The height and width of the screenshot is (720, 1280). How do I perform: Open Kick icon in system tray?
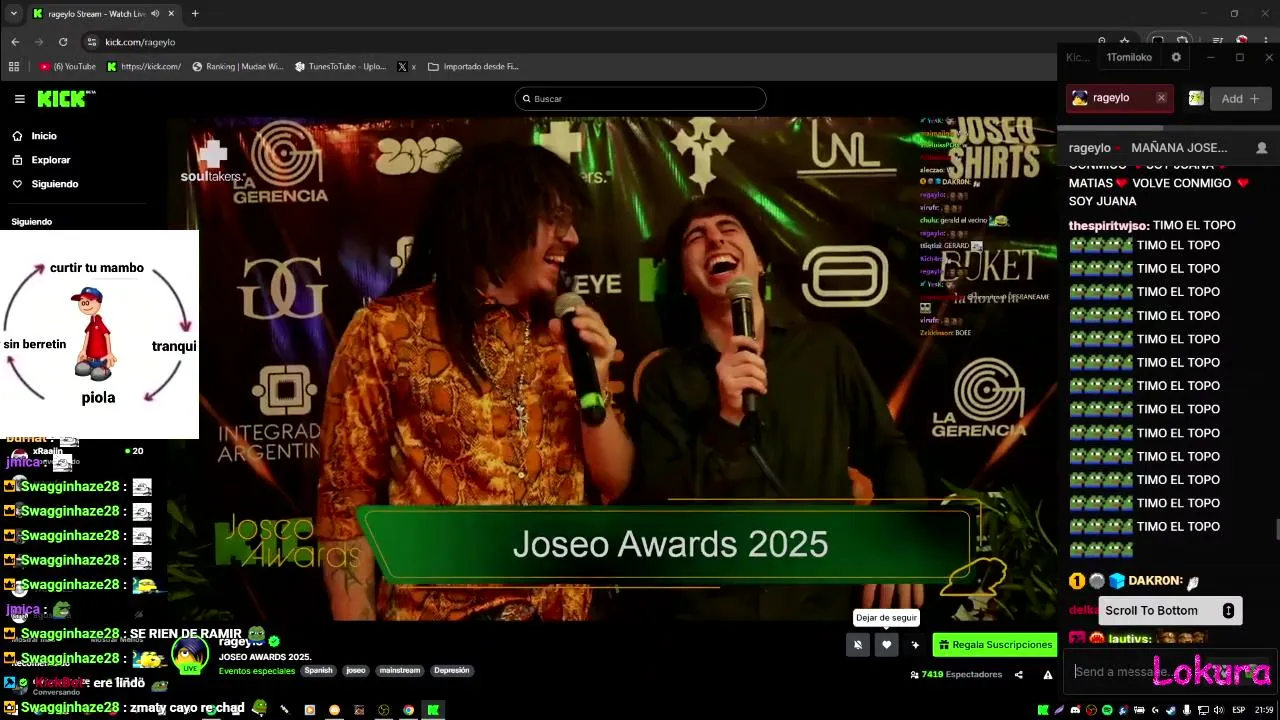coord(1043,710)
